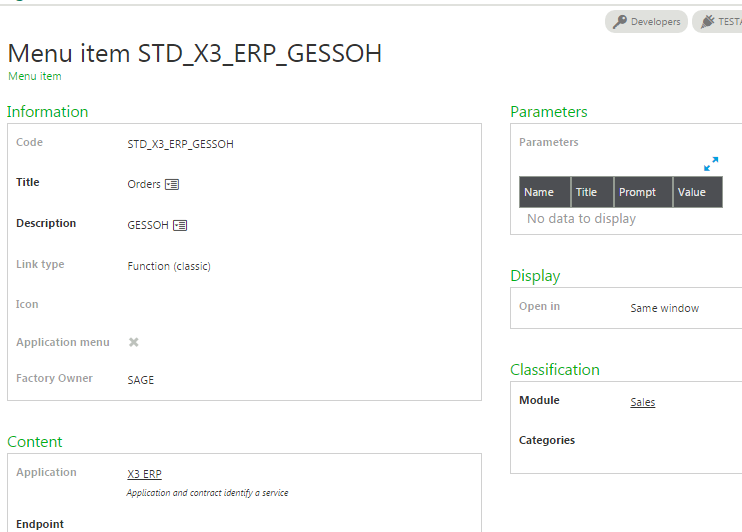Screen dimensions: 742x532
Task: Open the Developers role button
Action: click(x=646, y=21)
